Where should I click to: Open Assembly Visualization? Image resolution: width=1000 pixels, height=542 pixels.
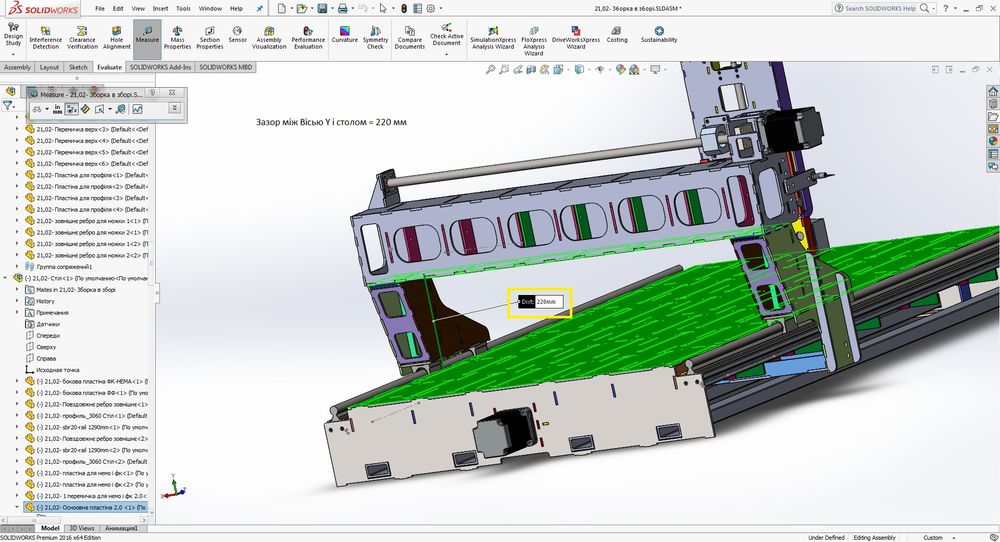(x=269, y=38)
